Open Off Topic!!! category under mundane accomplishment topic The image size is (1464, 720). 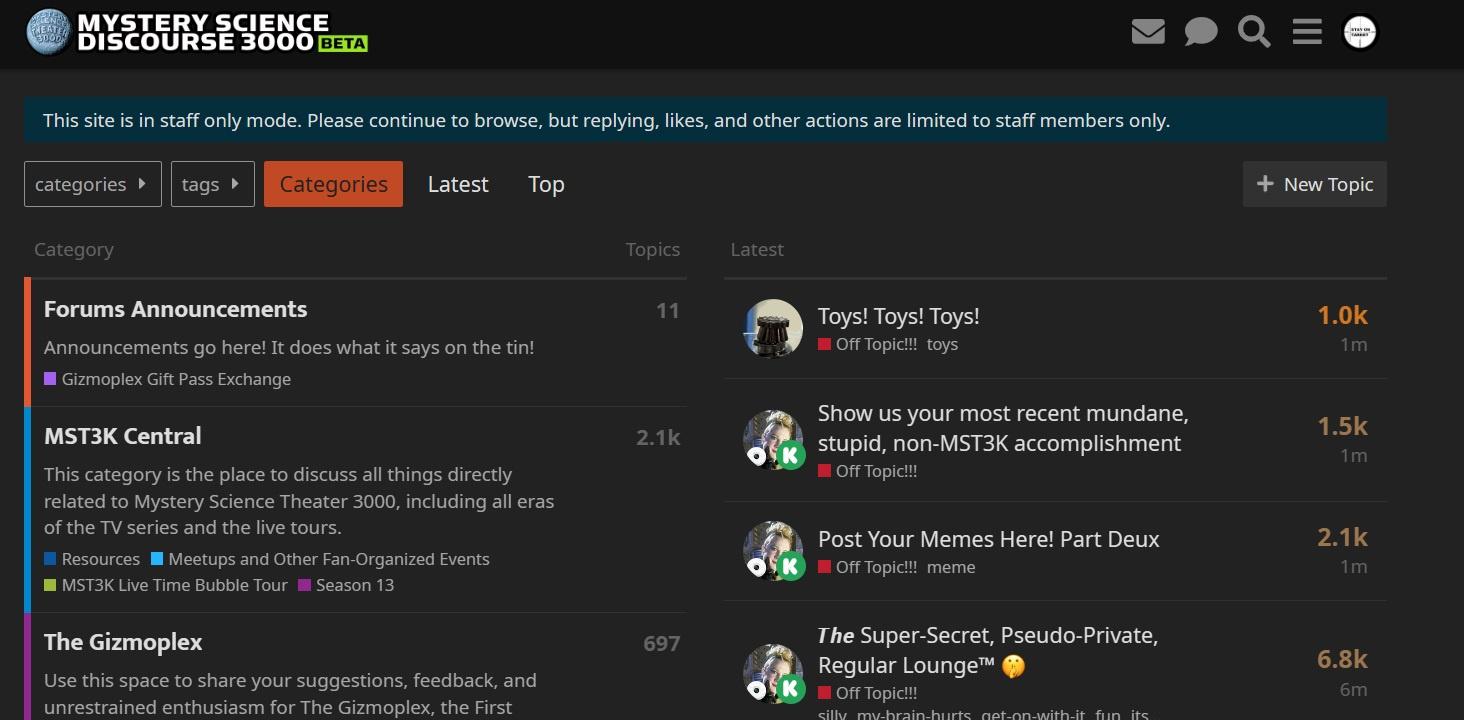(868, 471)
